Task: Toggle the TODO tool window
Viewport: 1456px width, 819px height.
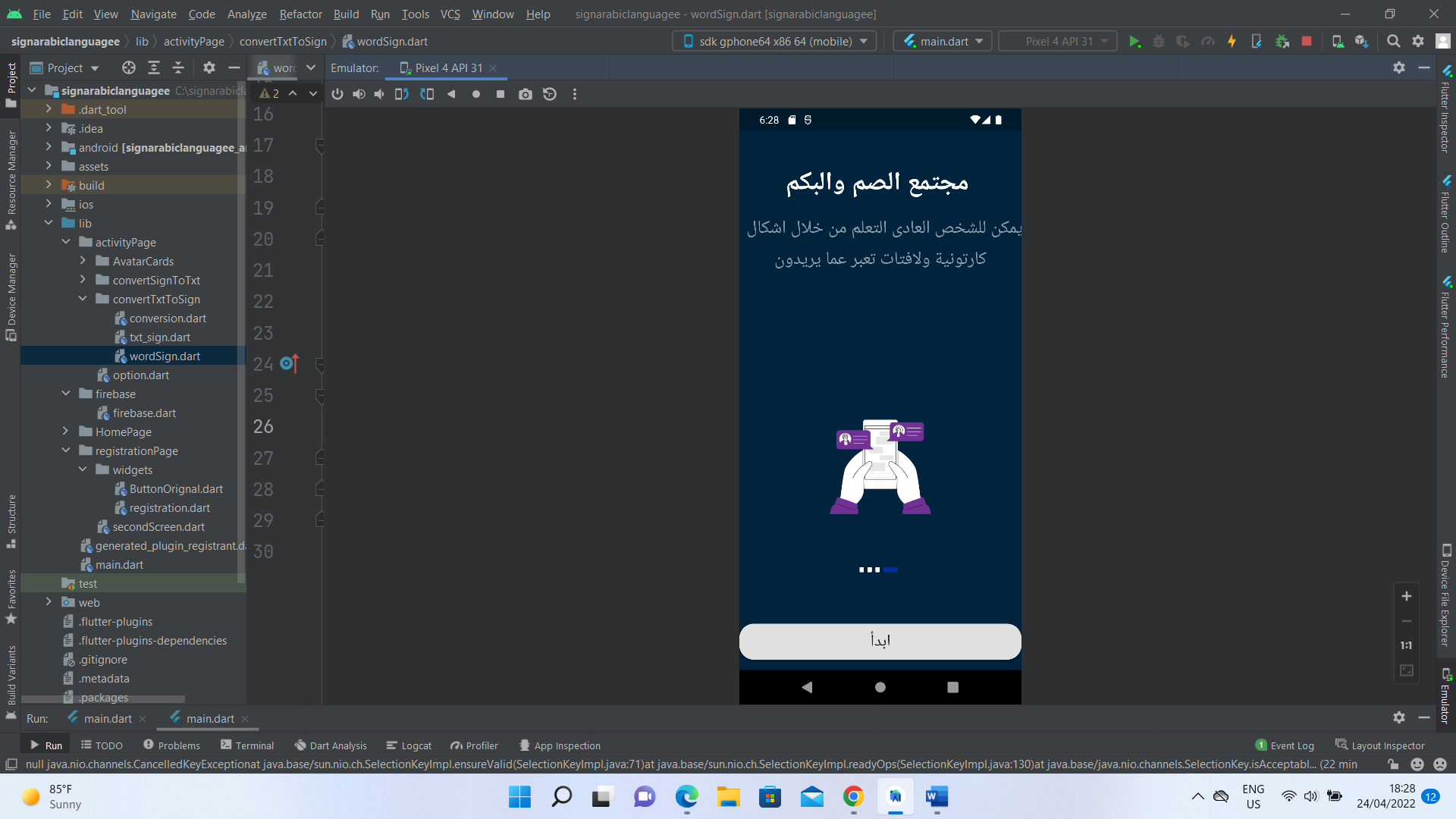Action: [102, 745]
